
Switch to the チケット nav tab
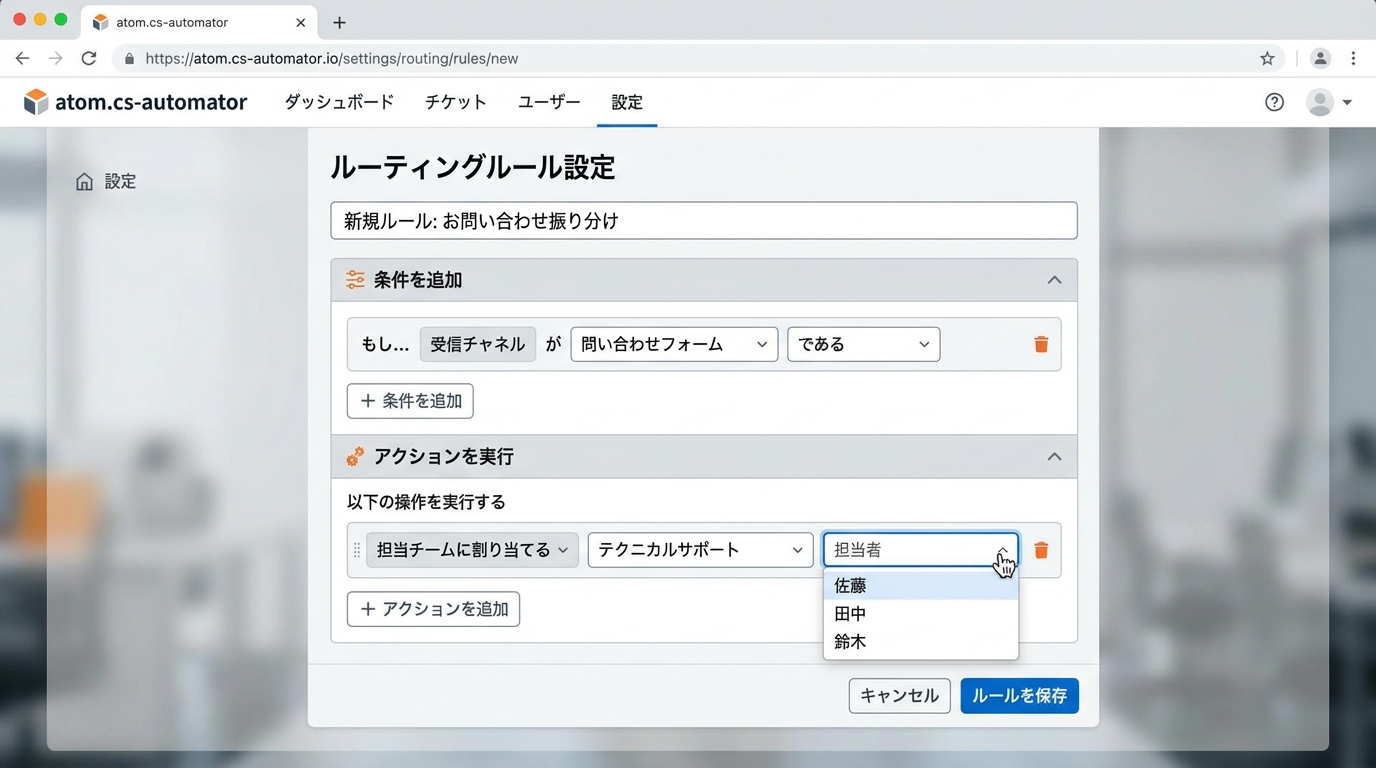455,102
